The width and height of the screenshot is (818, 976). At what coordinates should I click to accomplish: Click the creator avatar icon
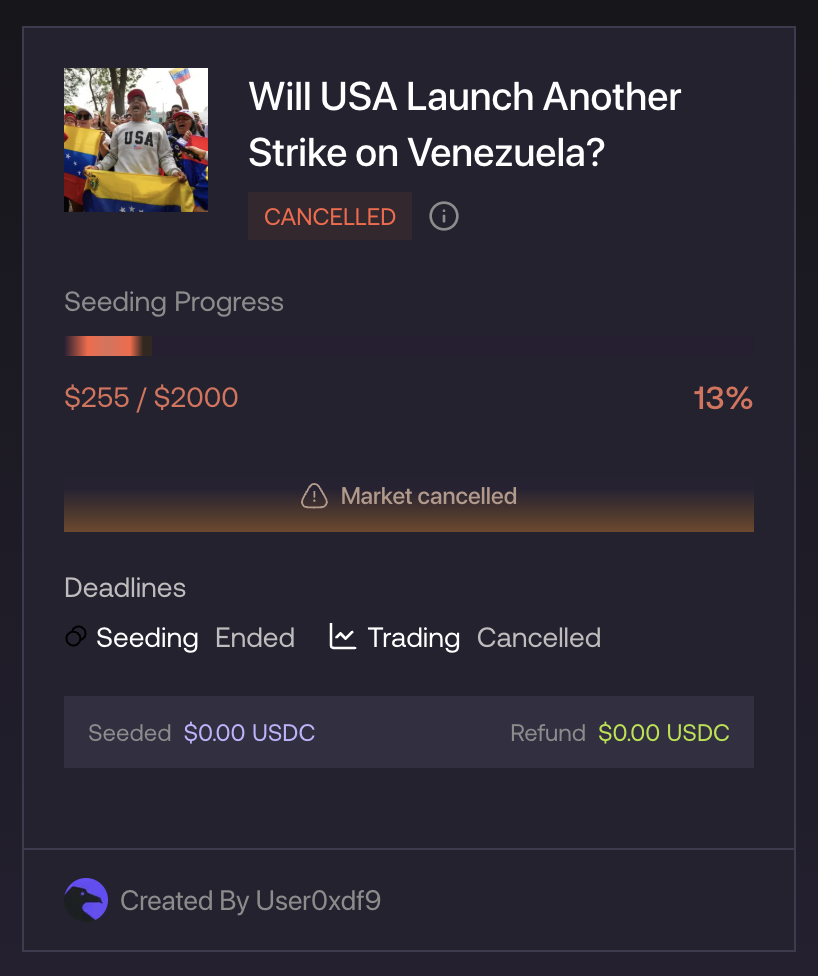(x=84, y=900)
